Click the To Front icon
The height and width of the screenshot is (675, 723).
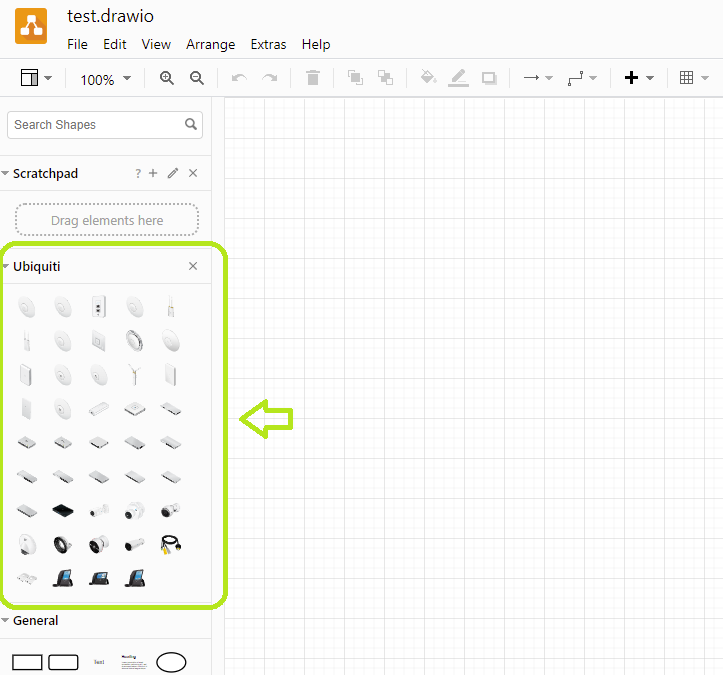click(x=355, y=77)
